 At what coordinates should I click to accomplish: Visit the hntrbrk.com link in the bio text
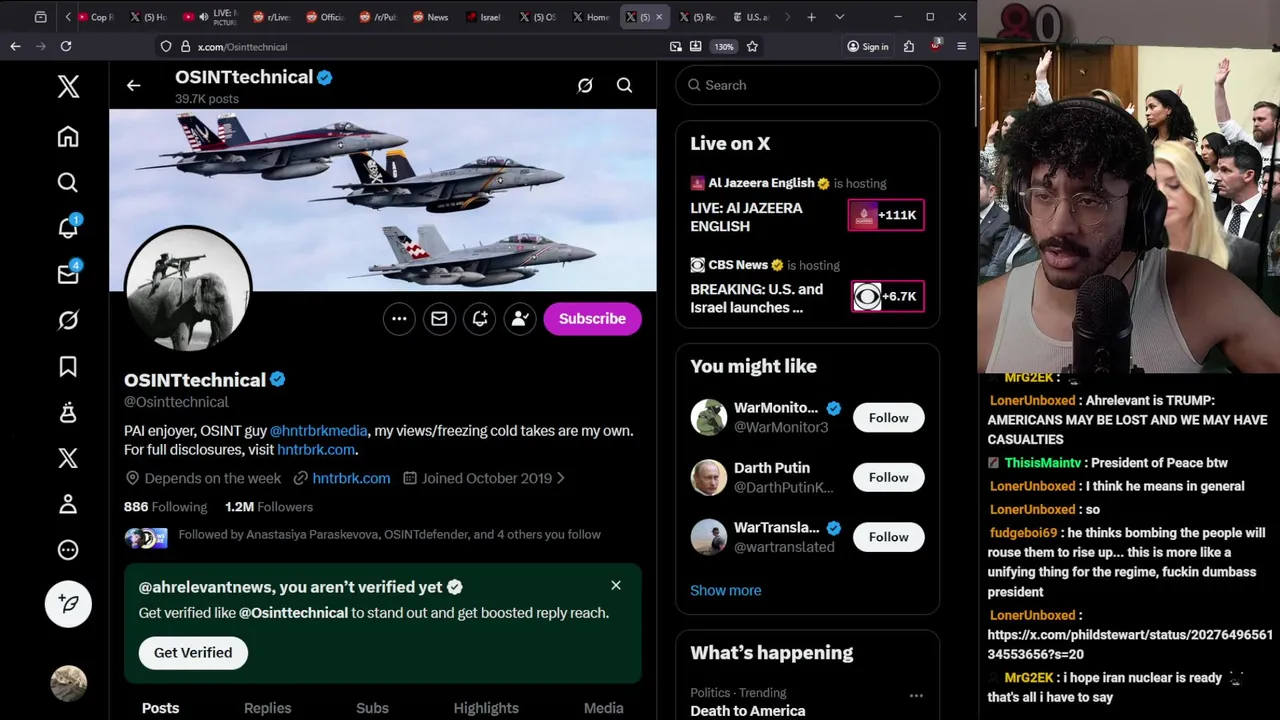coord(316,450)
